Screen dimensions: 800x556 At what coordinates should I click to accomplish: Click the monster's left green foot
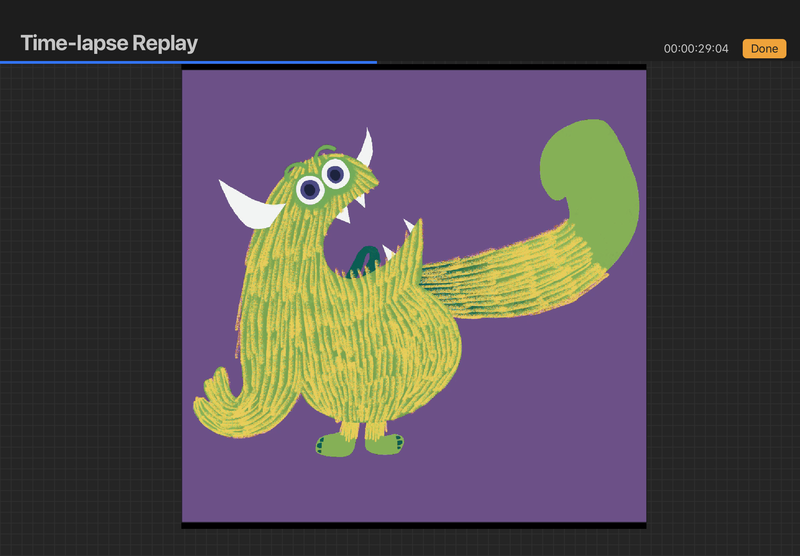pyautogui.click(x=335, y=444)
